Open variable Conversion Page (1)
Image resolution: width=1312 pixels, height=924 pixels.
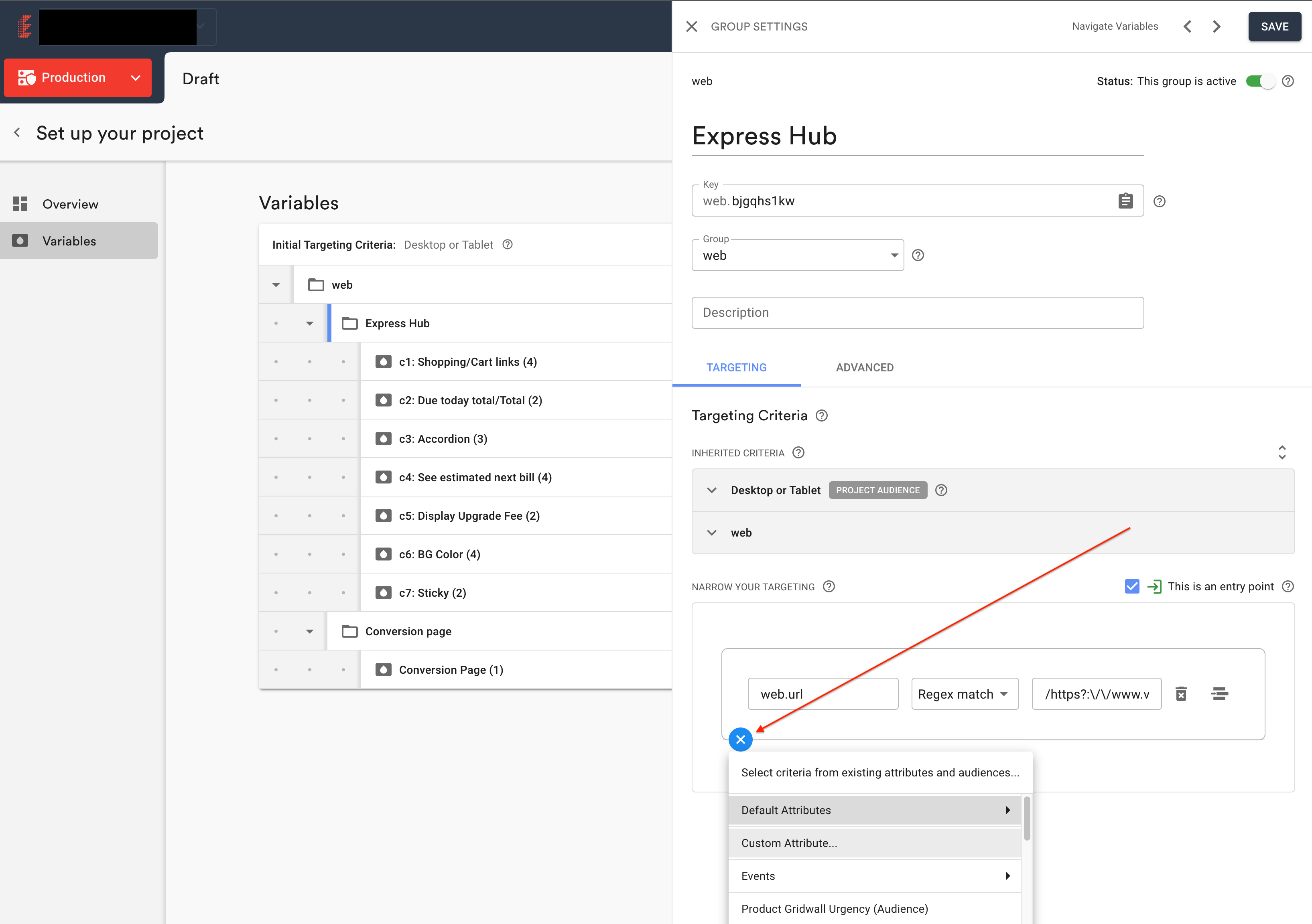click(516, 669)
